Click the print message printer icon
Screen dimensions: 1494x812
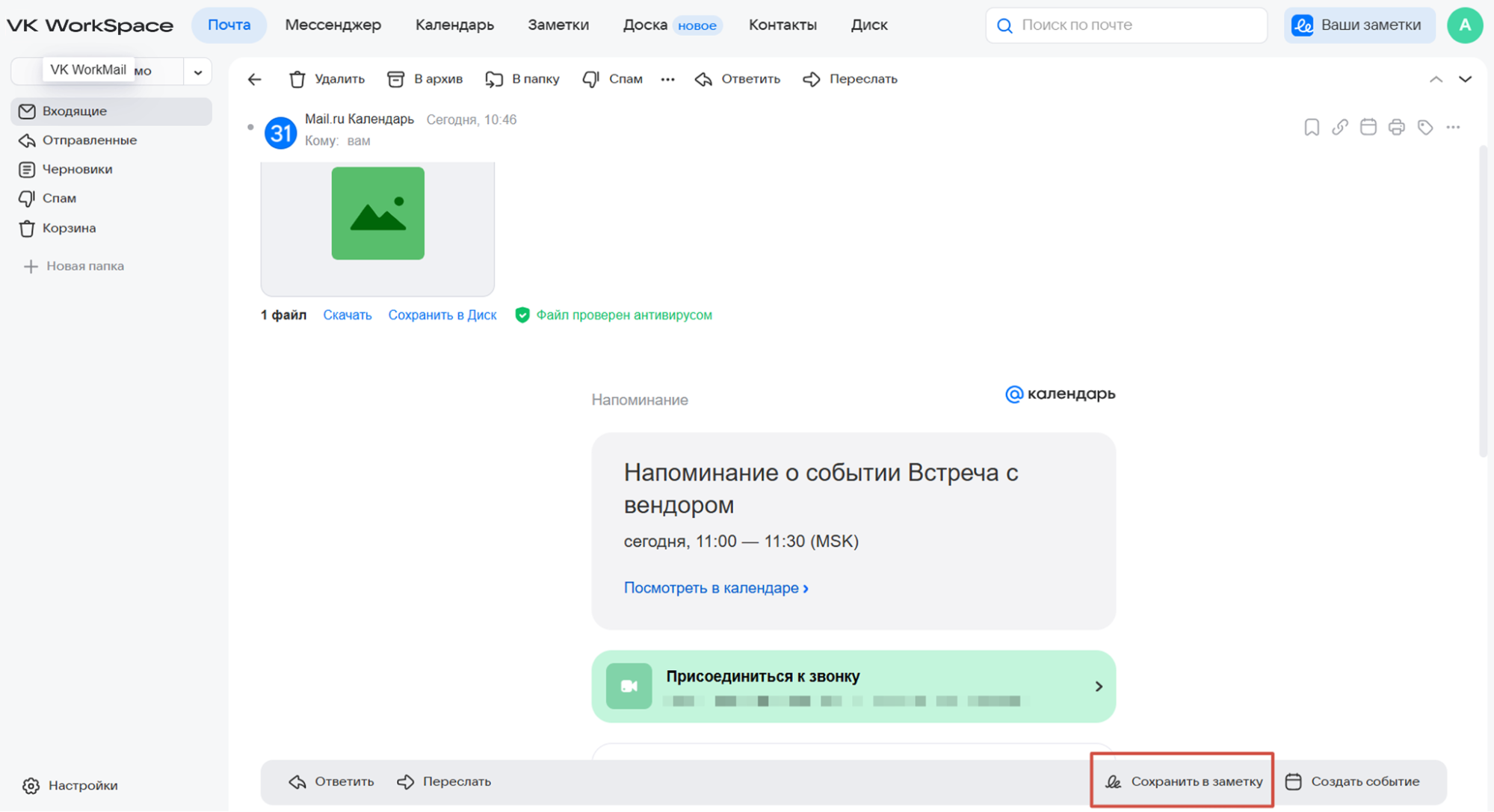(x=1396, y=127)
